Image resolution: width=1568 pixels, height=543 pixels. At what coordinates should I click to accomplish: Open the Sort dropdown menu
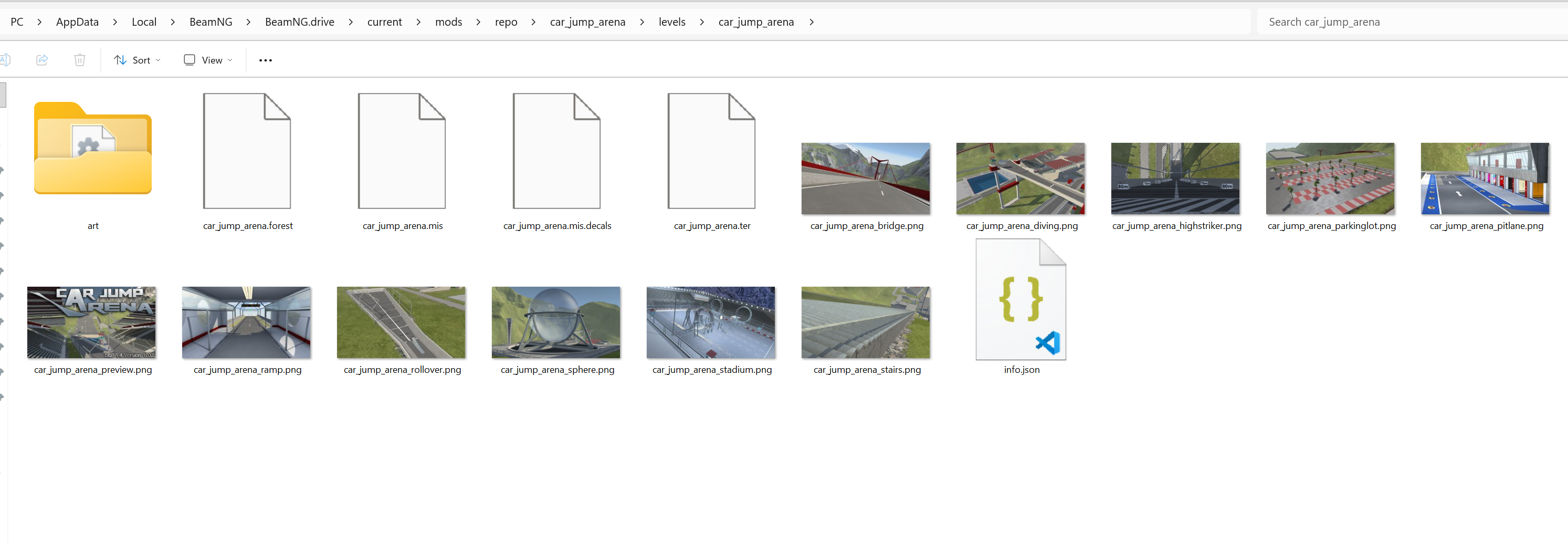tap(138, 60)
